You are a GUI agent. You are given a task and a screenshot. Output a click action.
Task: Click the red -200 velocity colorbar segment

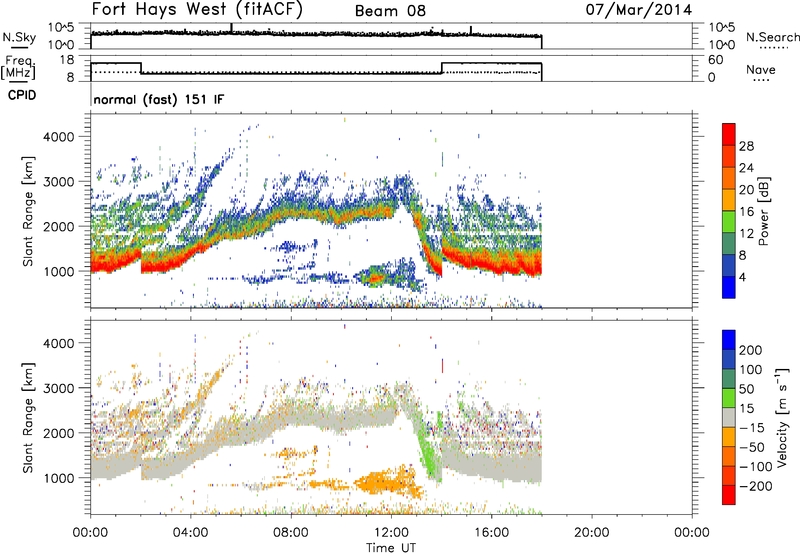click(729, 495)
